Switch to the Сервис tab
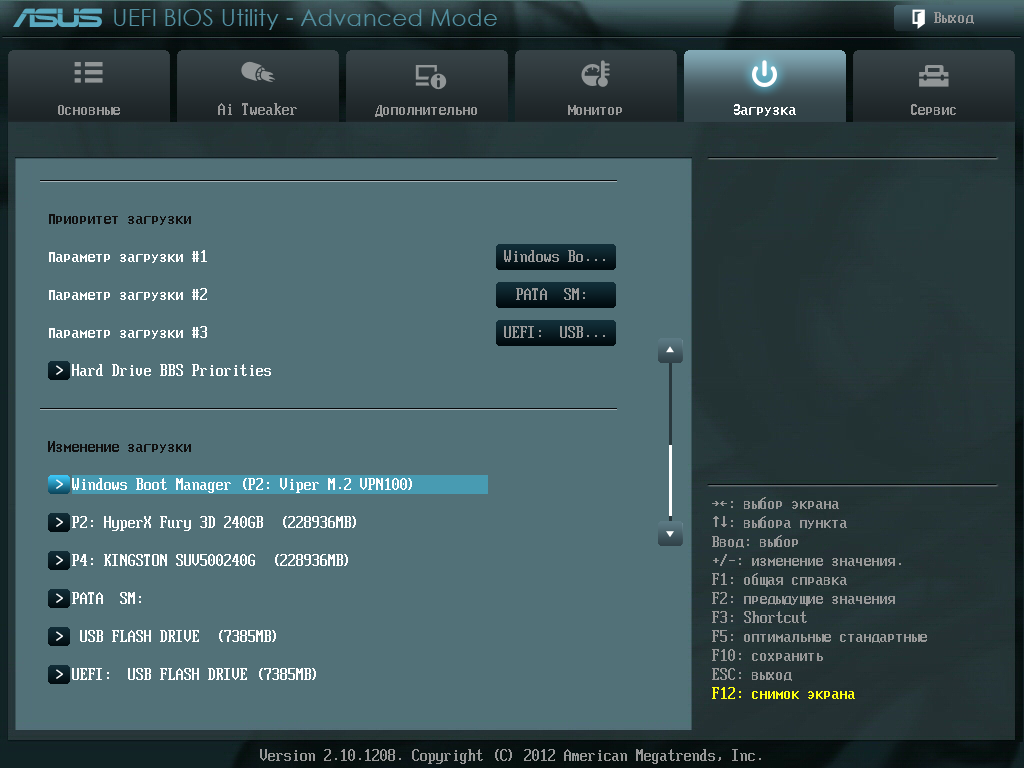This screenshot has height=768, width=1024. pyautogui.click(x=934, y=86)
